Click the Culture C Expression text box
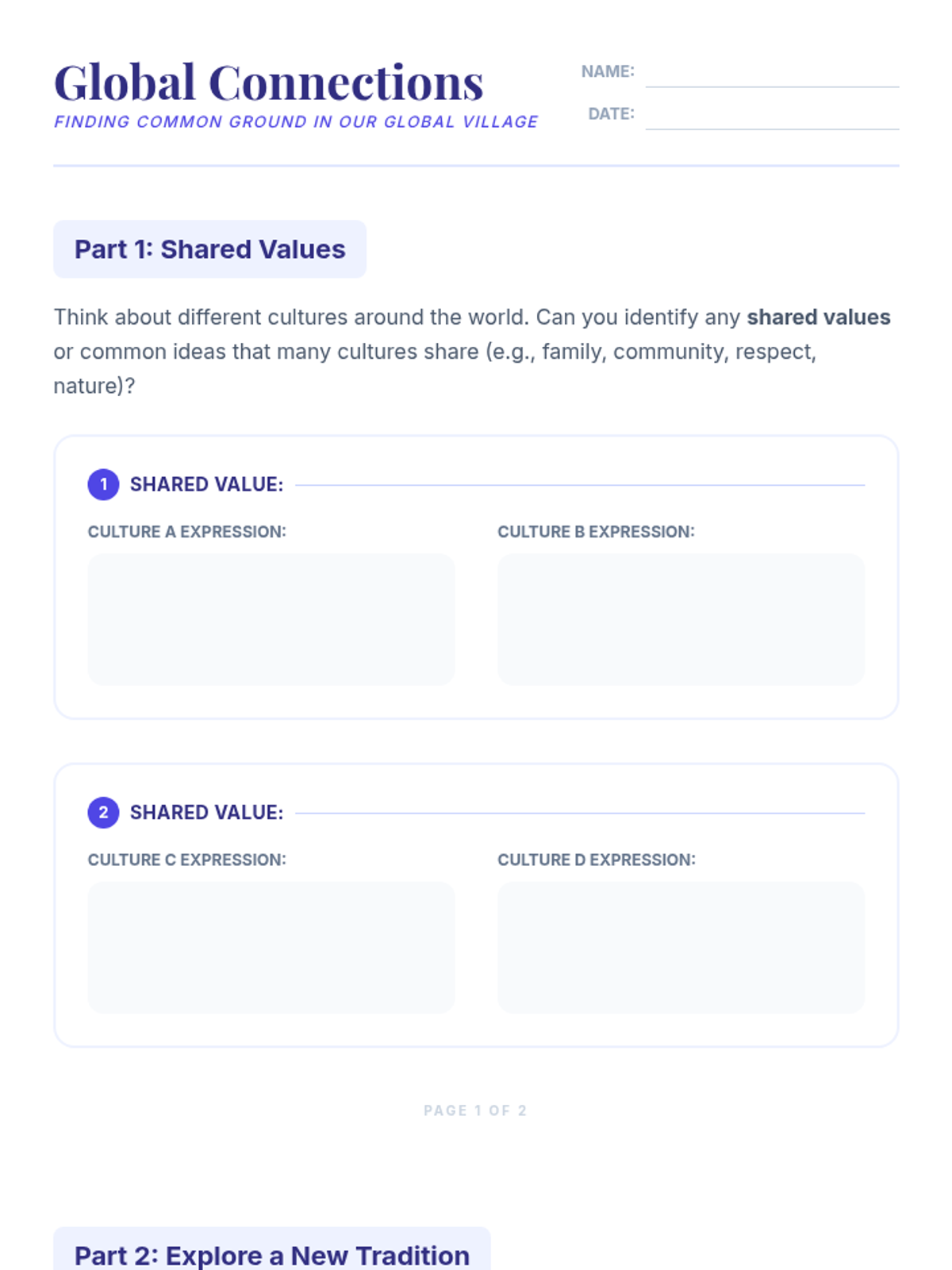952x1270 pixels. click(x=271, y=947)
